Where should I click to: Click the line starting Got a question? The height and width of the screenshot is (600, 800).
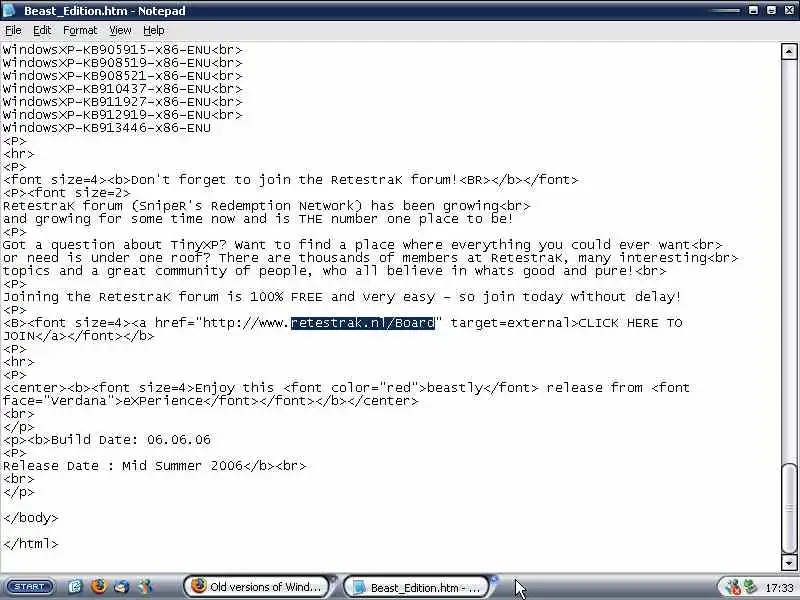point(363,245)
